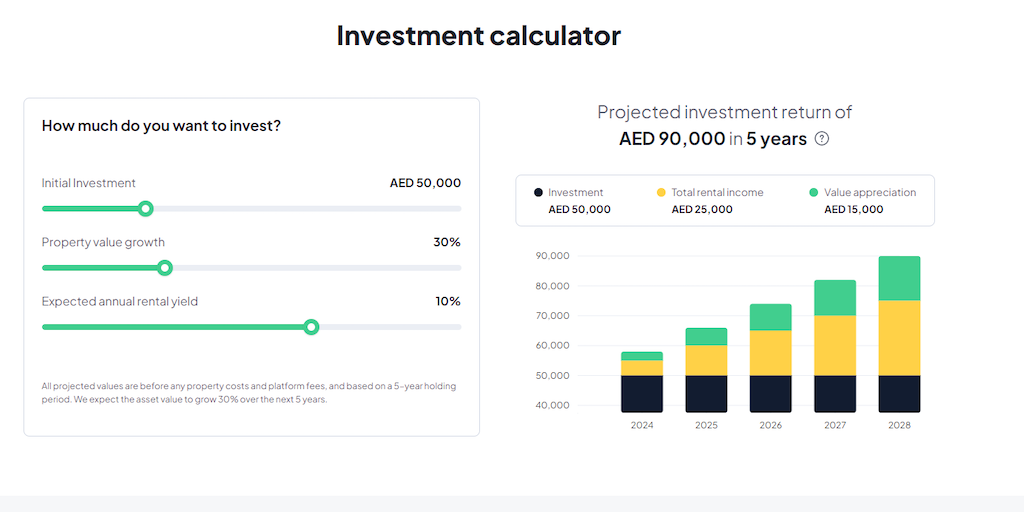Click the dark Investment legend dot
The width and height of the screenshot is (1024, 512).
pos(539,192)
